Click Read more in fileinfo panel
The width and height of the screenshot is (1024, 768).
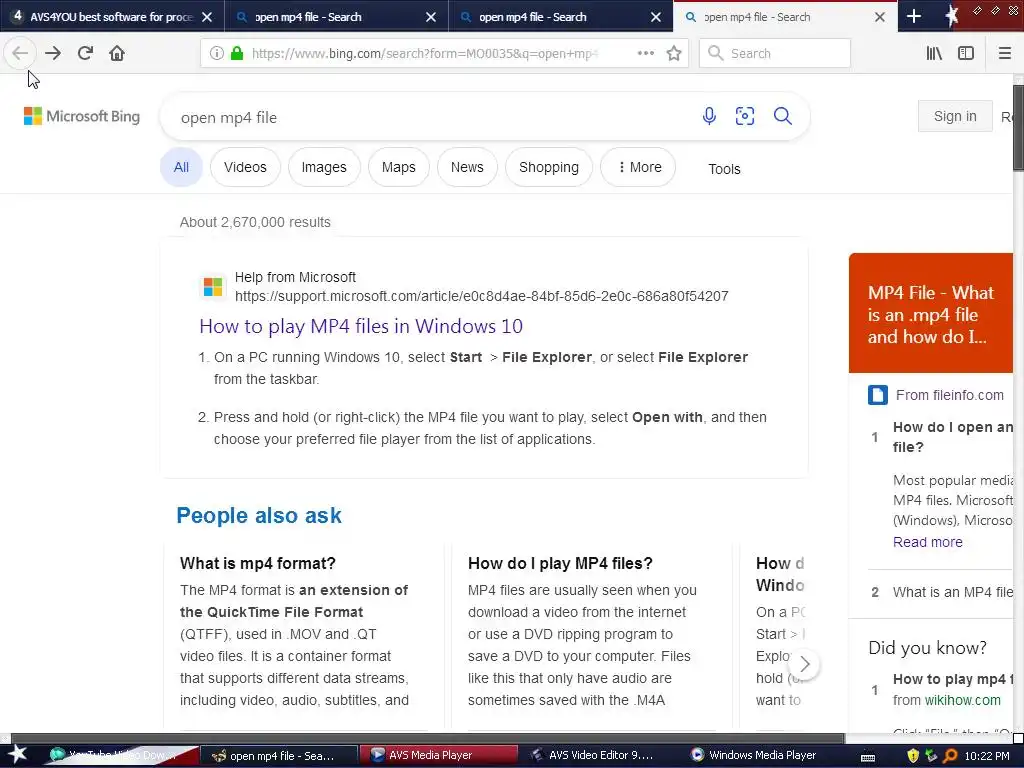coord(927,542)
